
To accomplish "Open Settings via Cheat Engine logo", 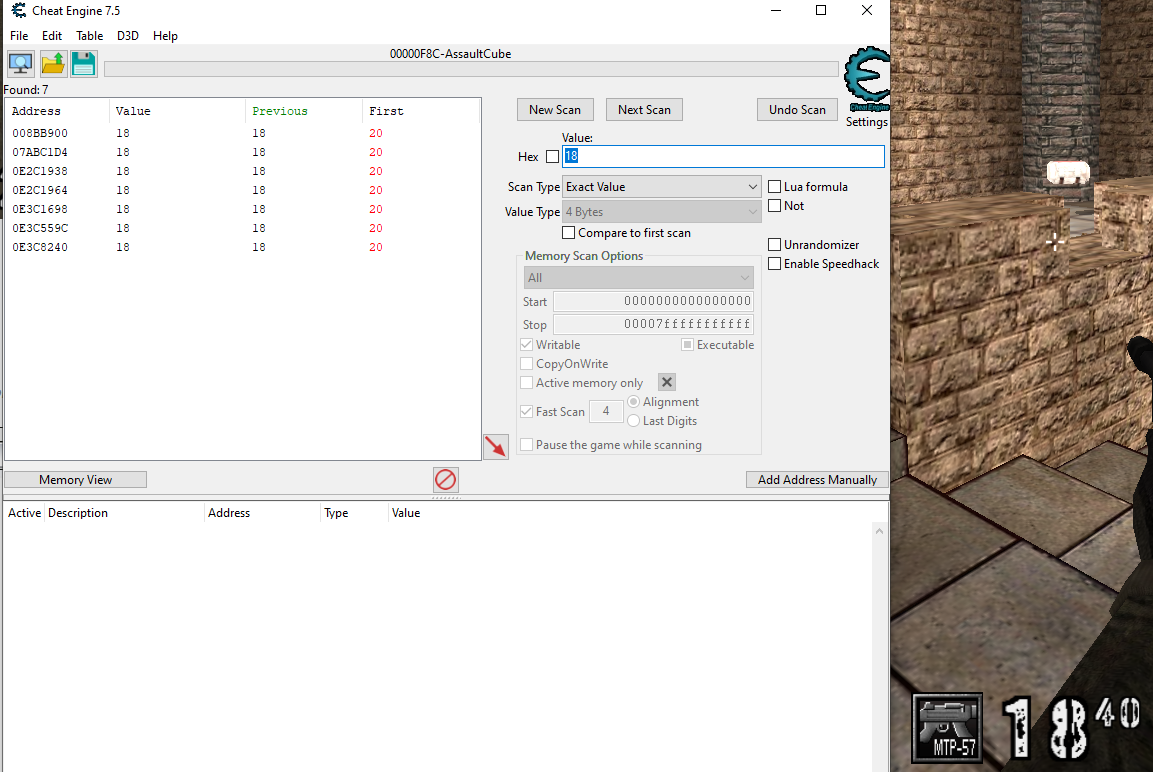I will (x=867, y=79).
